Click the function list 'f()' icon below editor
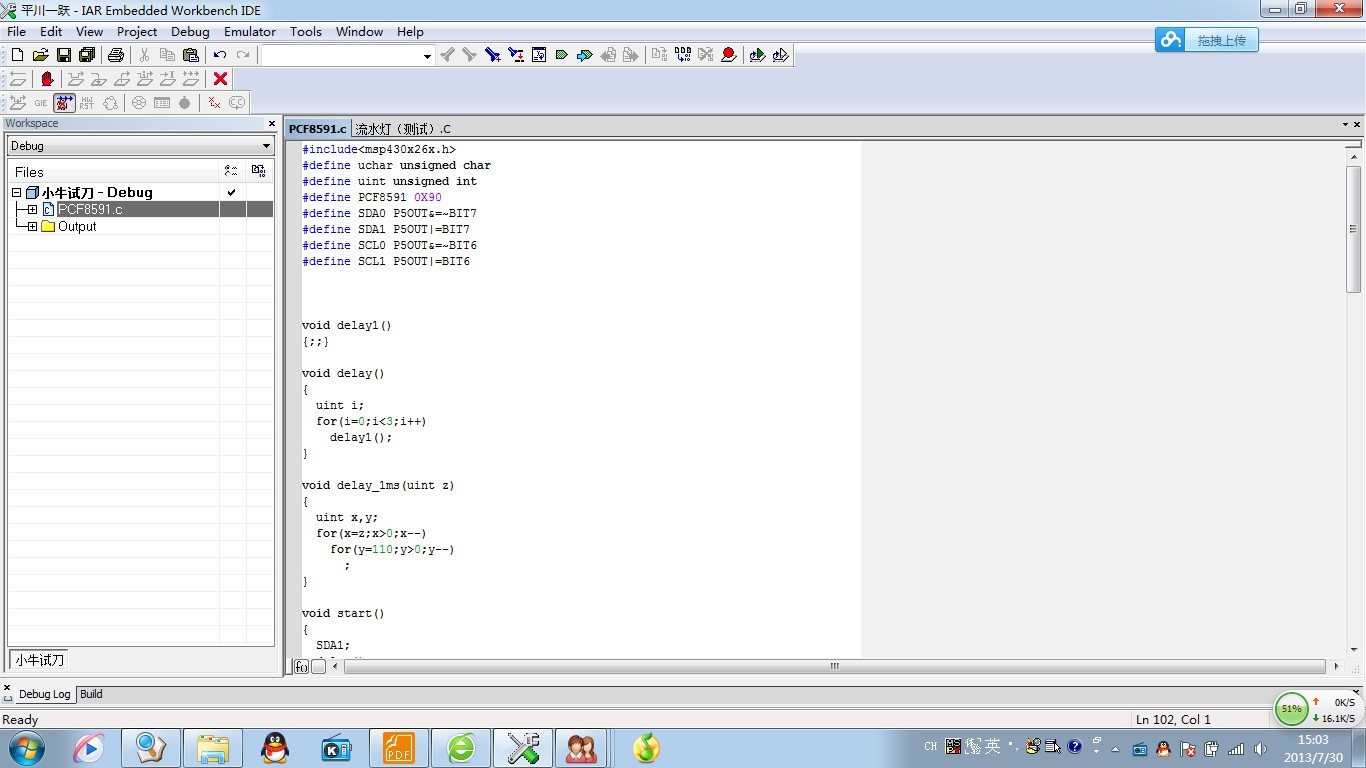This screenshot has width=1366, height=768. tap(301, 667)
